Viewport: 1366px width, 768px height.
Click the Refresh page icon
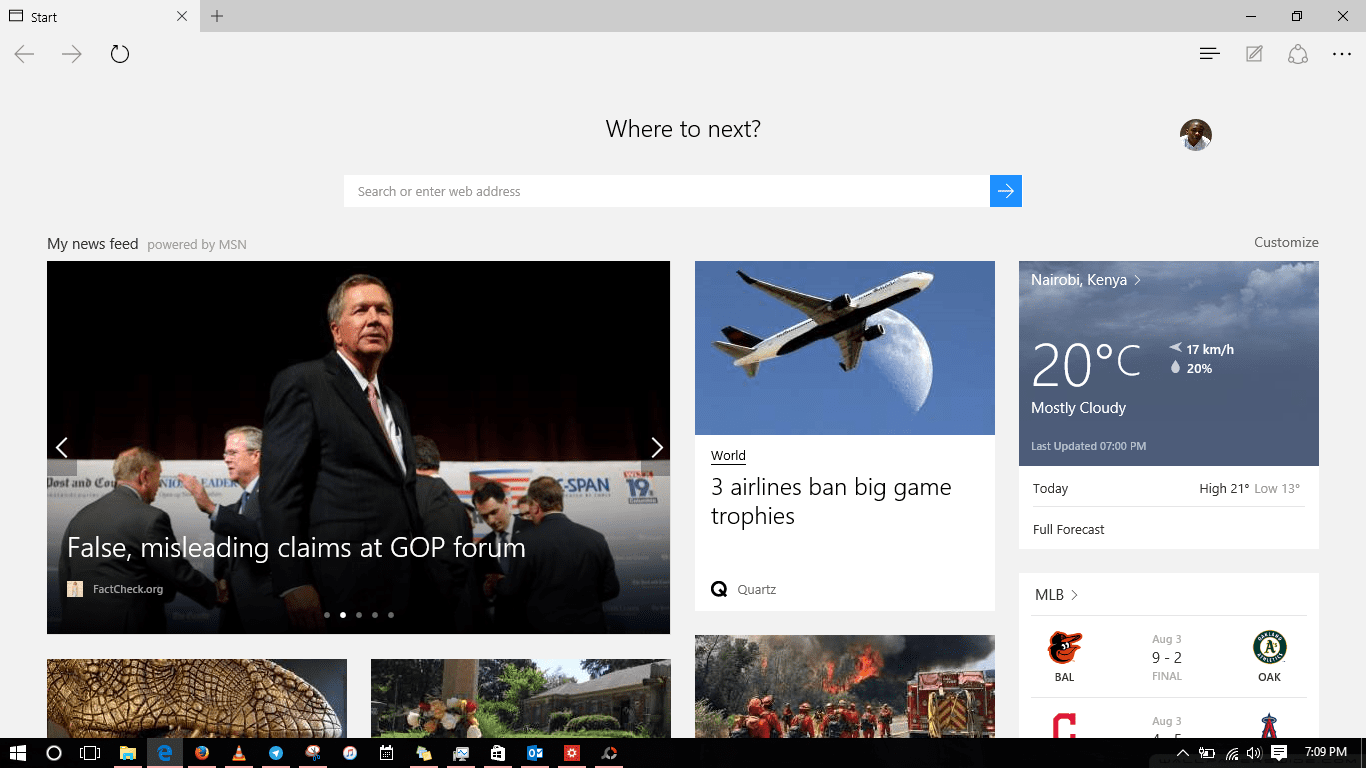pos(120,54)
